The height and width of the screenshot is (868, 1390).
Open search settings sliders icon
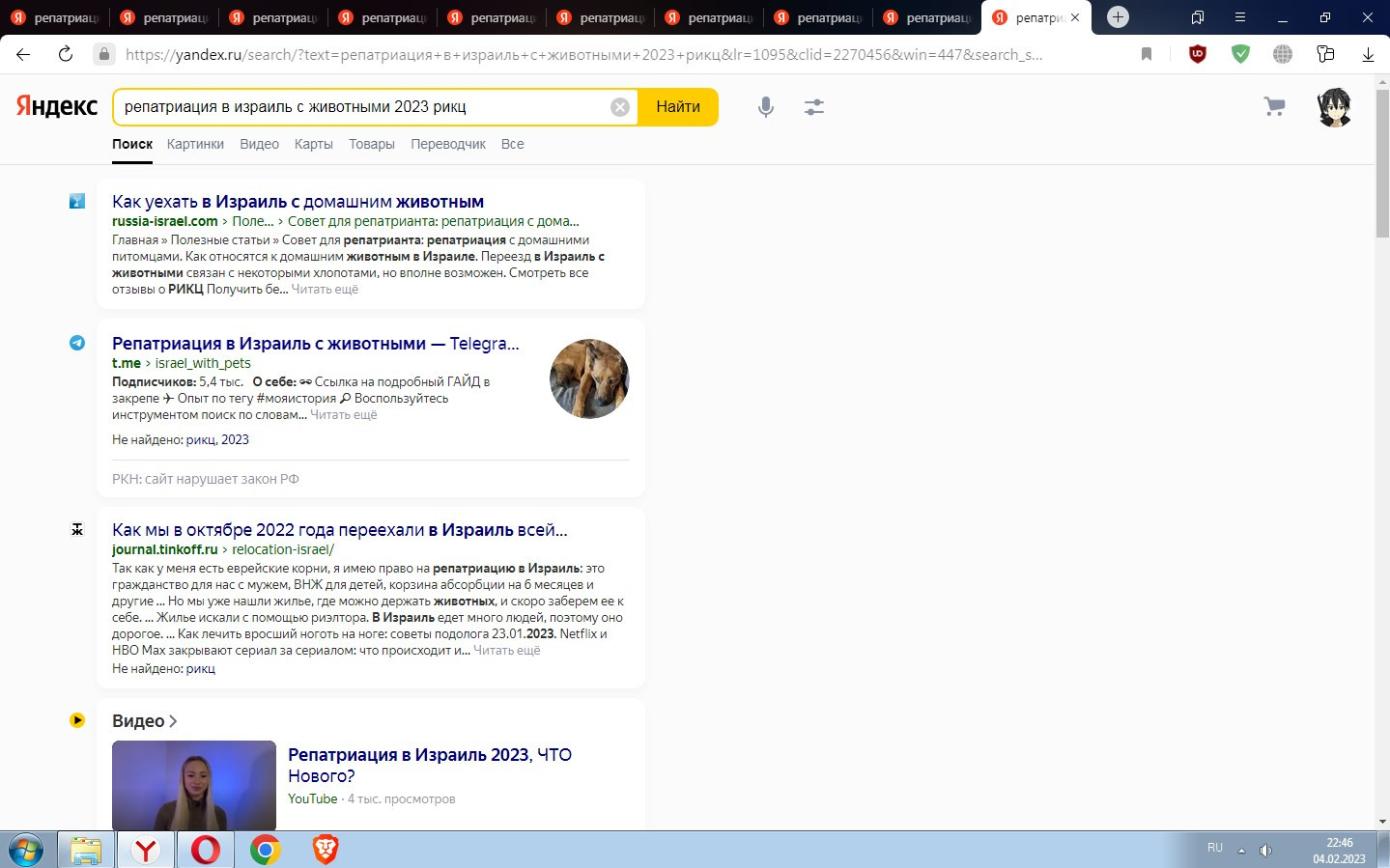[814, 107]
